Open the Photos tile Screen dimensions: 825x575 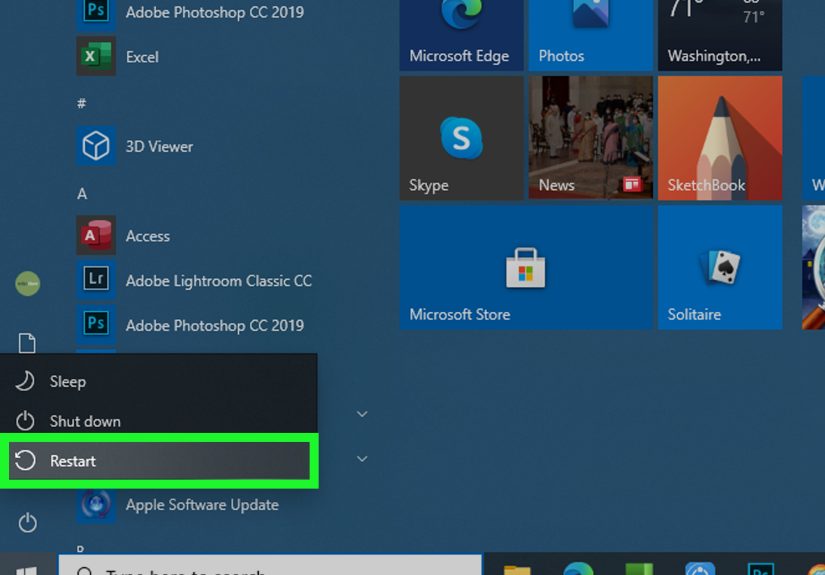(x=590, y=35)
